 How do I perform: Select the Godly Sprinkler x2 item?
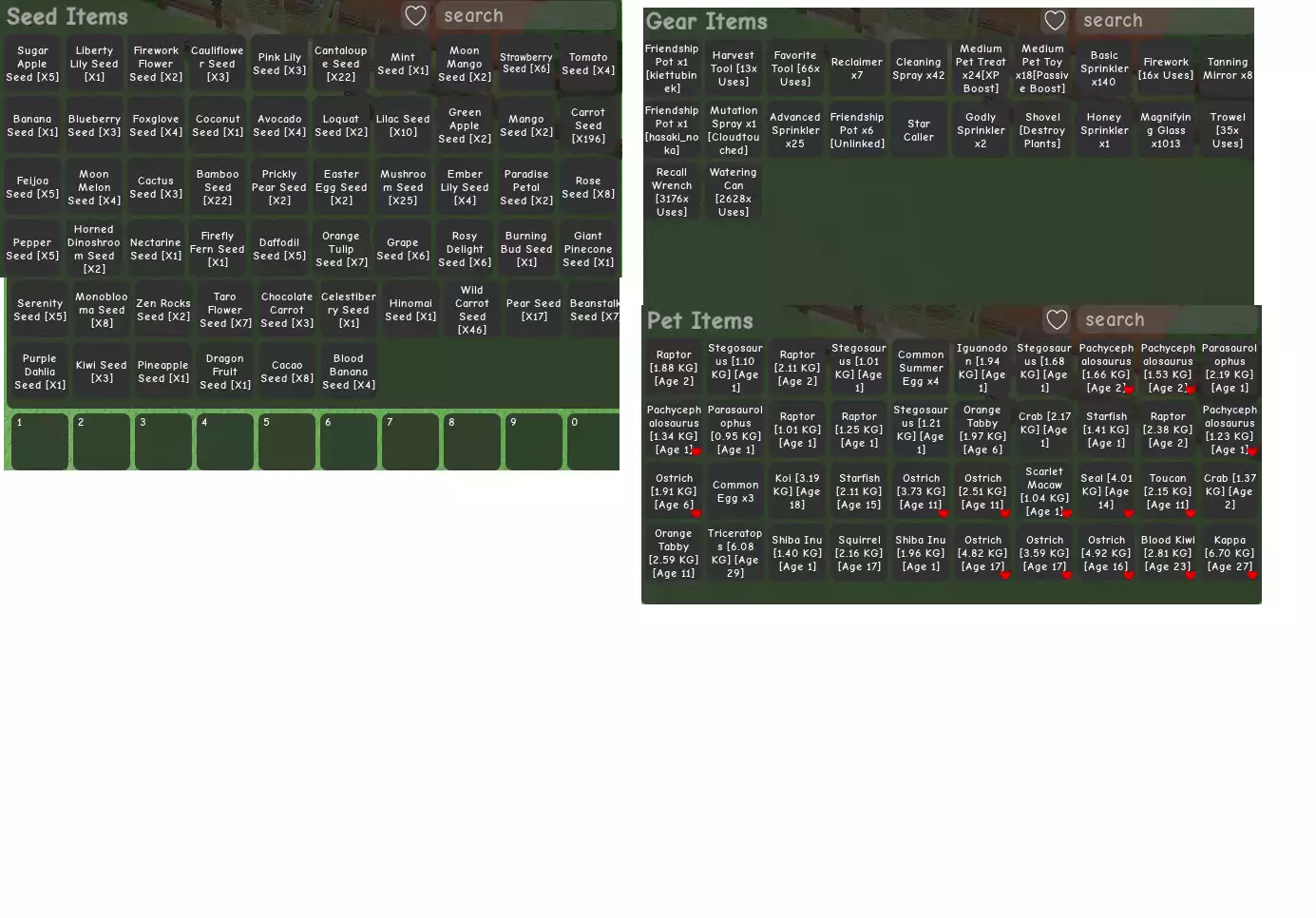[x=981, y=131]
